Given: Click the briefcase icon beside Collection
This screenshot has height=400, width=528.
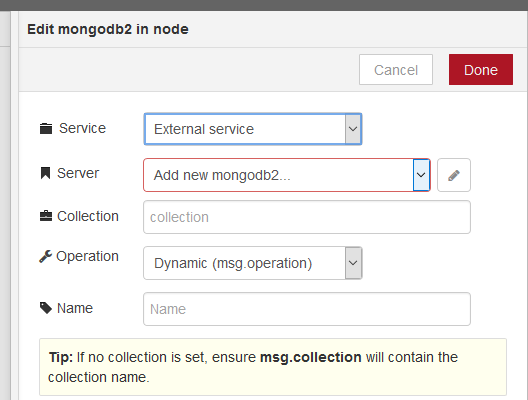Looking at the screenshot, I should coord(46,216).
